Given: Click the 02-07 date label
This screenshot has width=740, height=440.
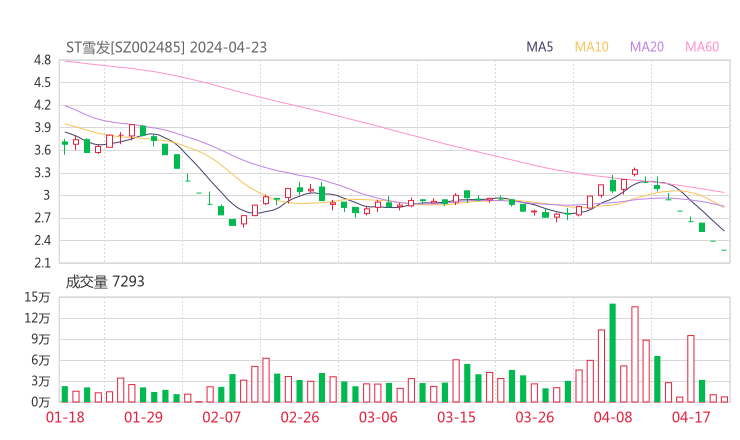Looking at the screenshot, I should (x=221, y=417).
